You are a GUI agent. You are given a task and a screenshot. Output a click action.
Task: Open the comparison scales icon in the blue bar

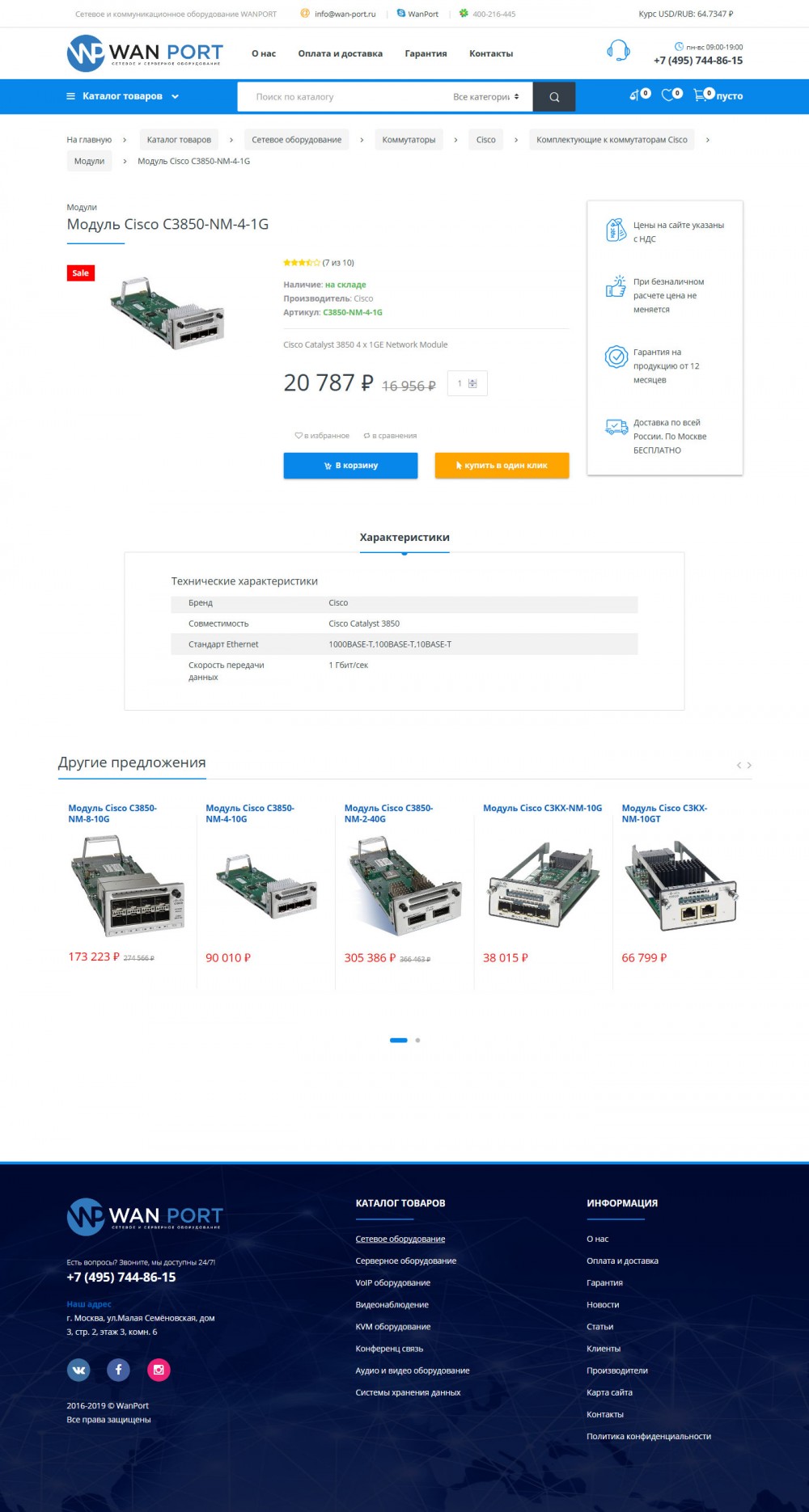[635, 95]
